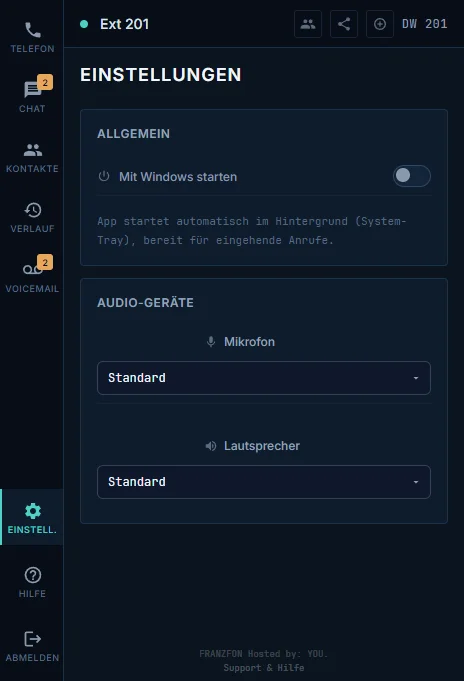Viewport: 464px width, 681px height.
Task: Click the Support & Hilfe link
Action: 264,668
